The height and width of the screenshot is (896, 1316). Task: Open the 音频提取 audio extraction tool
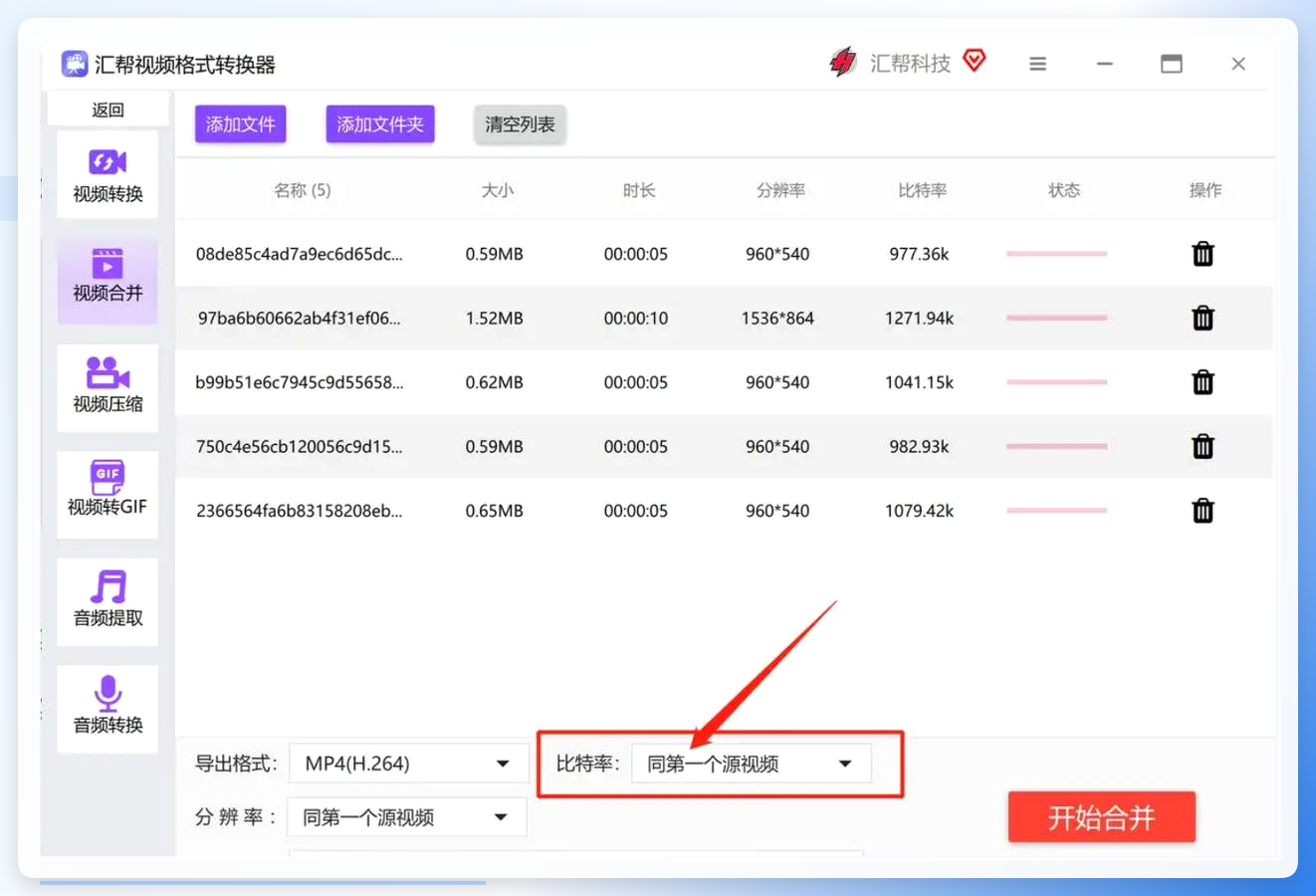point(108,601)
